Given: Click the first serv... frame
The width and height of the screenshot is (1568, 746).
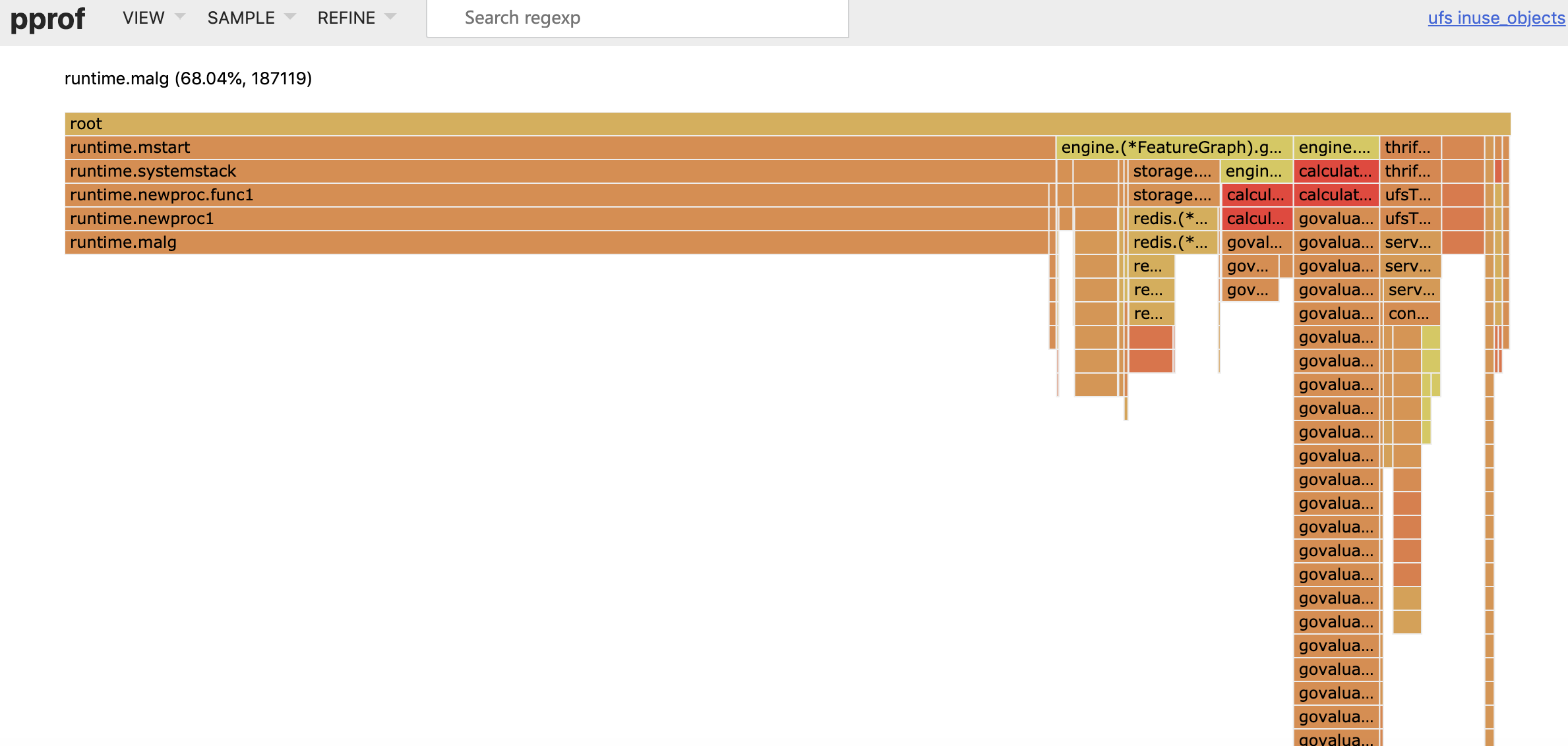Looking at the screenshot, I should (1410, 243).
